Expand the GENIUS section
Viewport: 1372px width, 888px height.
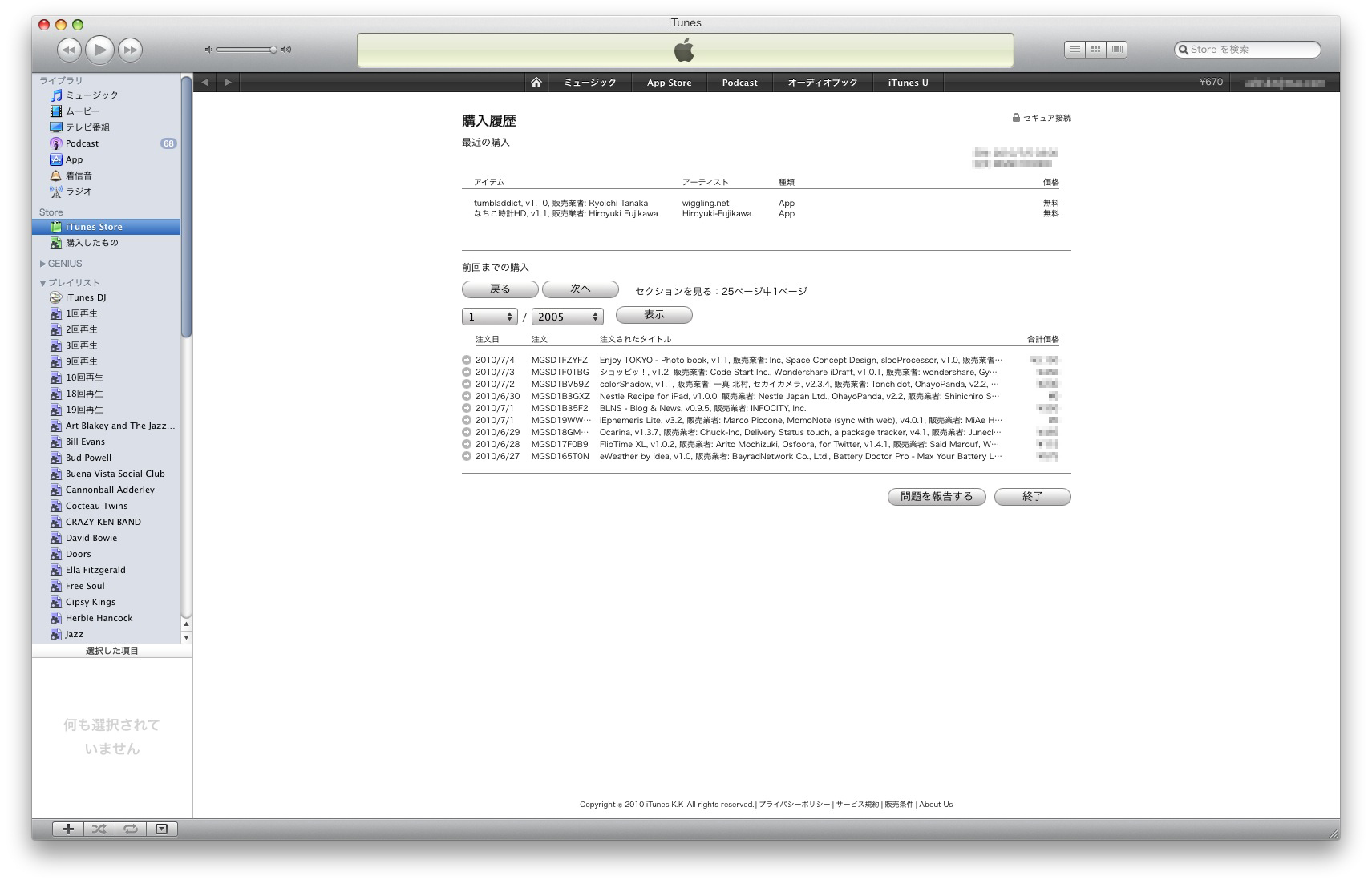(43, 264)
